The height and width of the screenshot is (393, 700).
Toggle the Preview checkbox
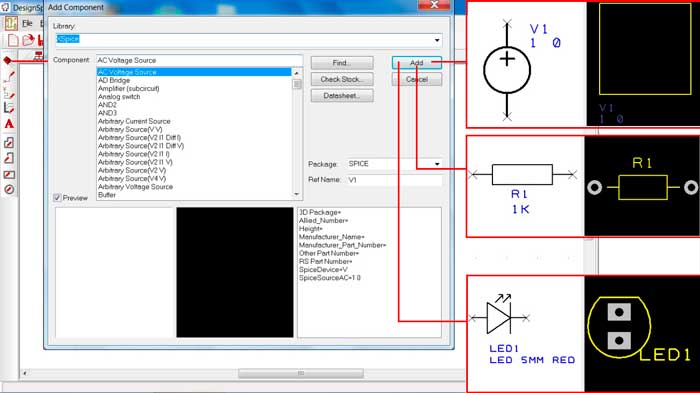coord(57,197)
